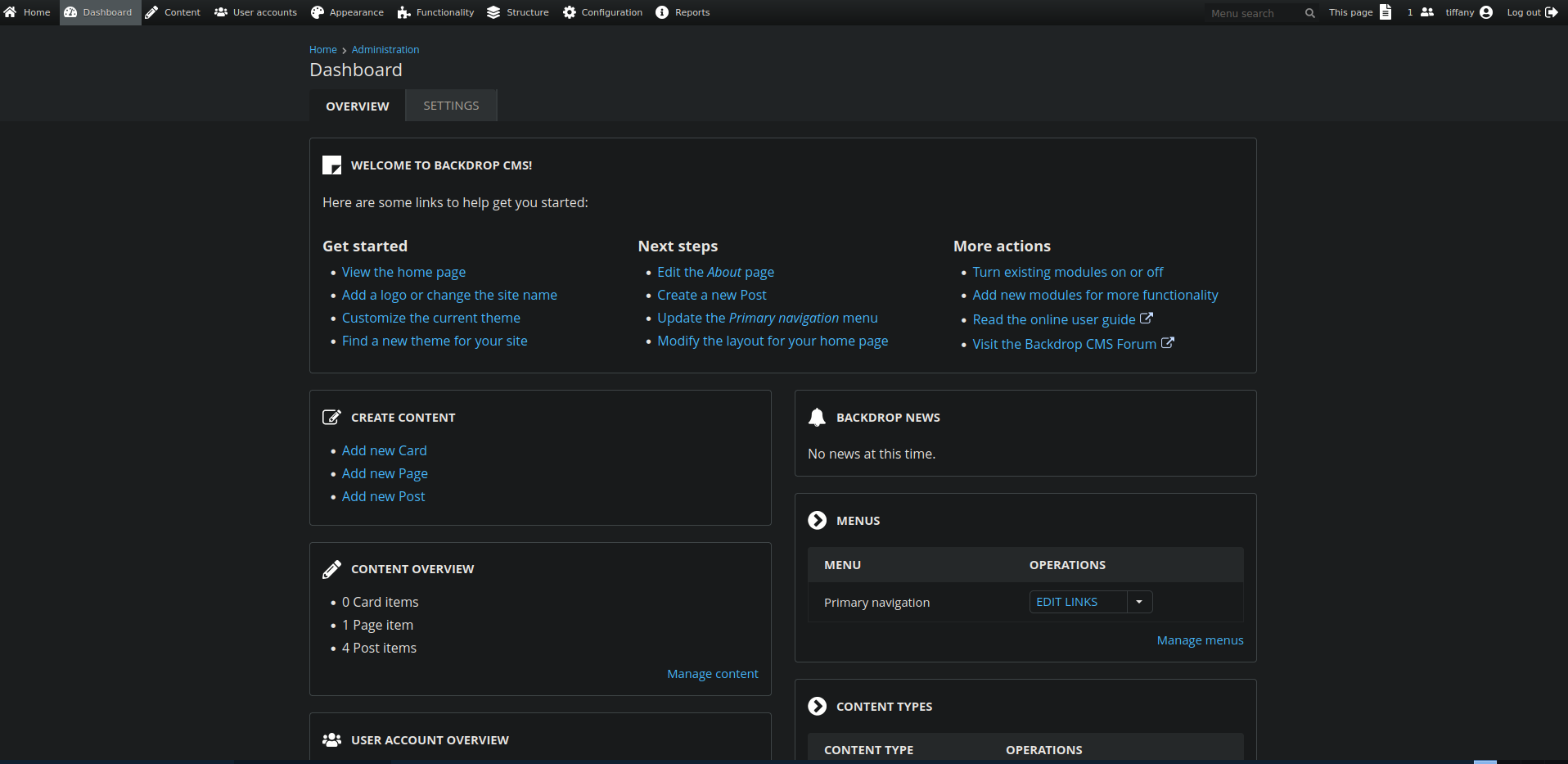Viewport: 1568px width, 764px height.
Task: Click the Add new Card link
Action: click(384, 450)
